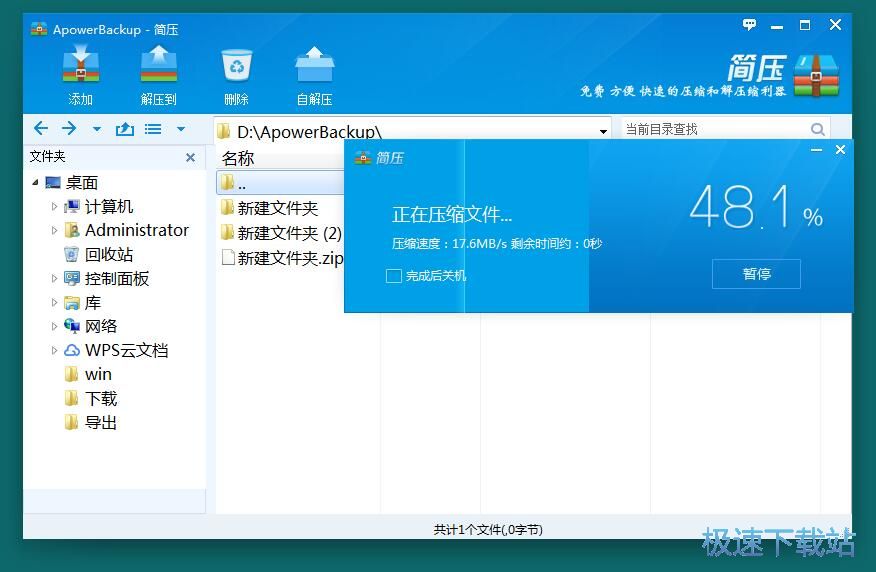Click the D:\ApowerBackup\ address path field
This screenshot has width=876, height=572.
413,132
